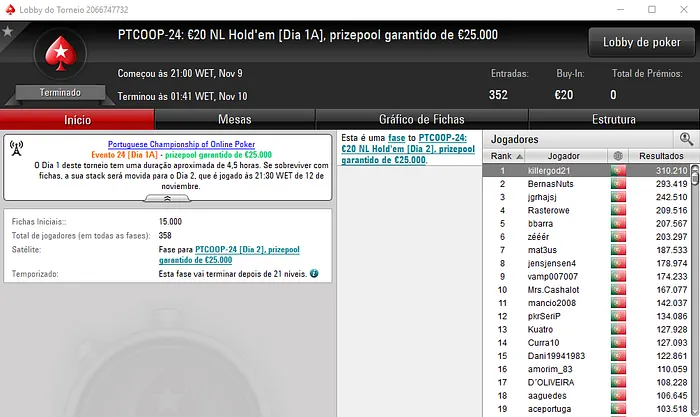This screenshot has width=700, height=417.
Task: Open the Gráfico de Fichas tab
Action: (422, 120)
